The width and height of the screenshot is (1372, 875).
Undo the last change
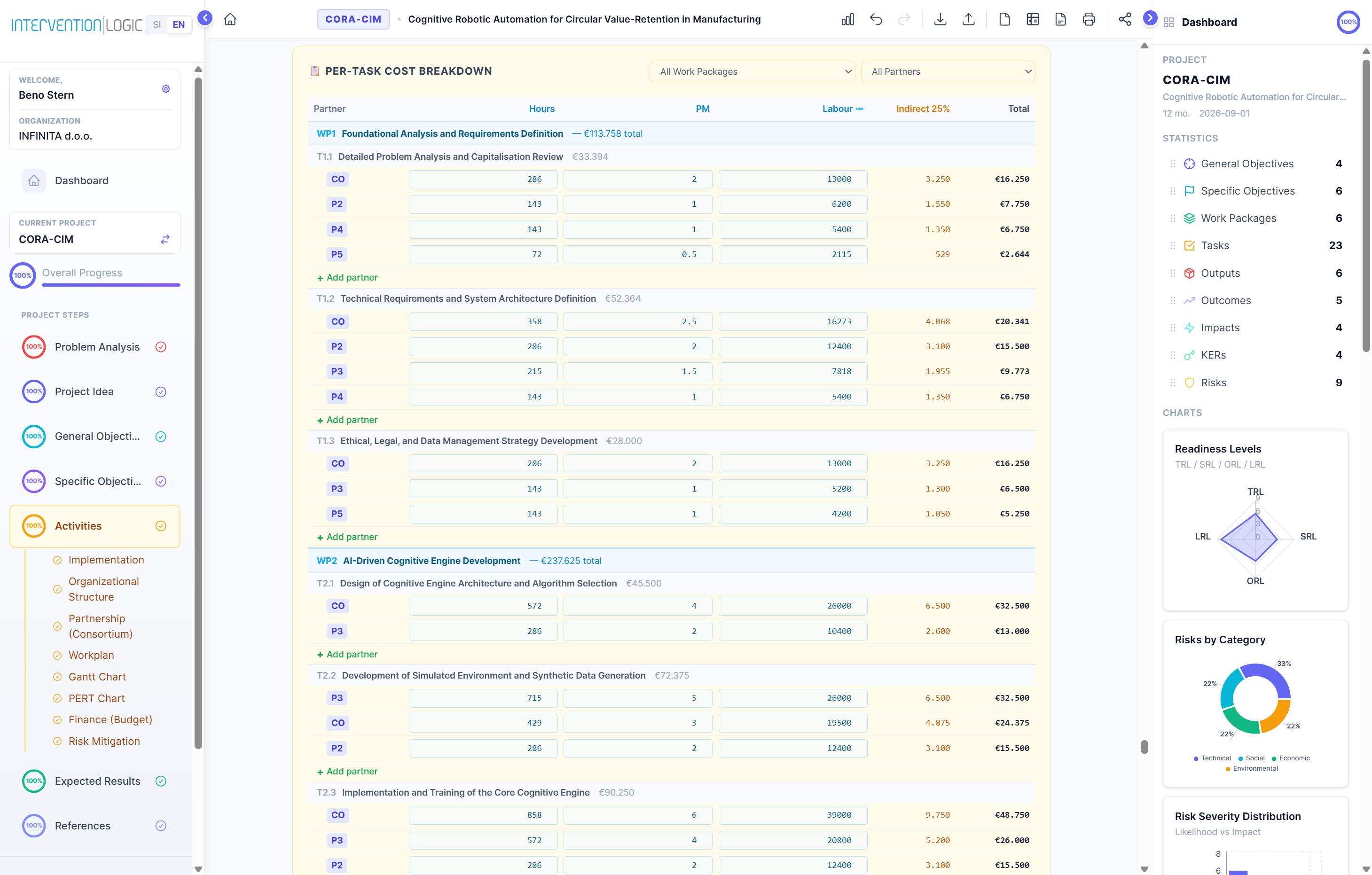(x=876, y=20)
